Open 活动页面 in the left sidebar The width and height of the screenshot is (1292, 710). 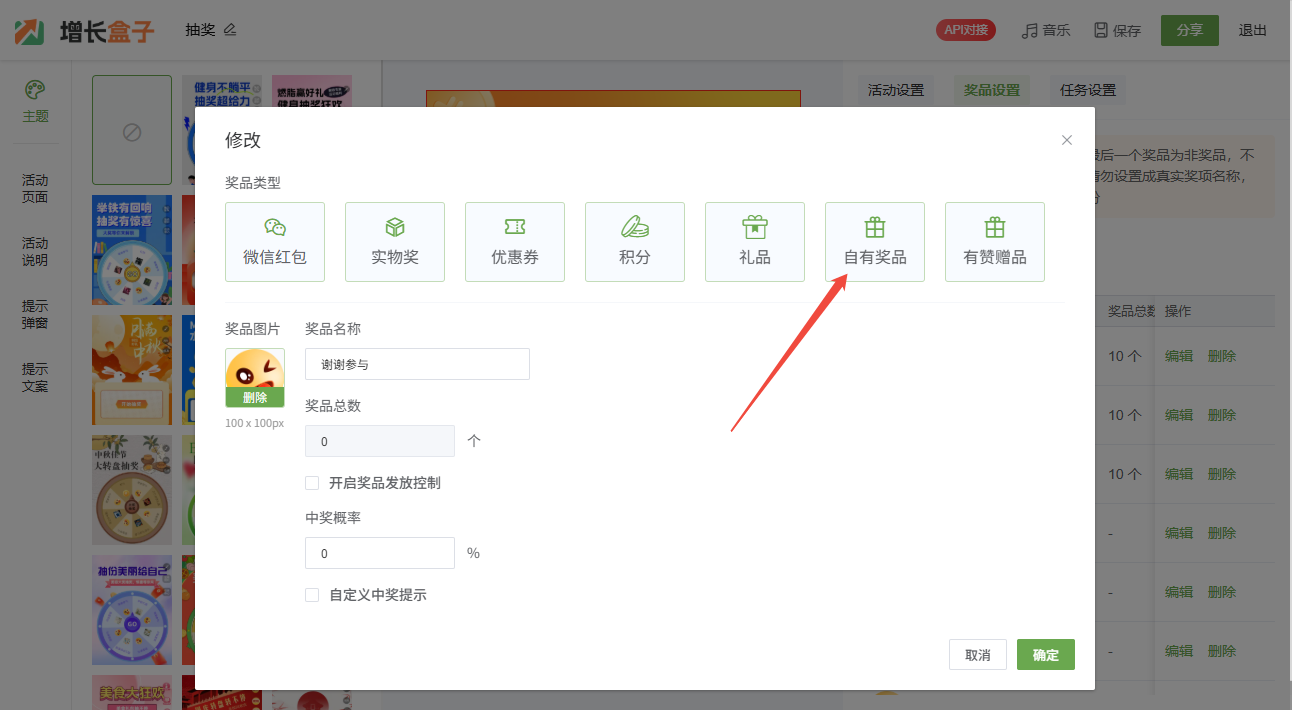[x=35, y=189]
